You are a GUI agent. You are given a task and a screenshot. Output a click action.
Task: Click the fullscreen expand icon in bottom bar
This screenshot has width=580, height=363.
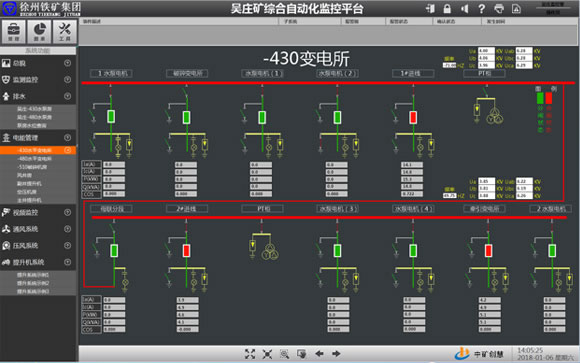[x=250, y=354]
